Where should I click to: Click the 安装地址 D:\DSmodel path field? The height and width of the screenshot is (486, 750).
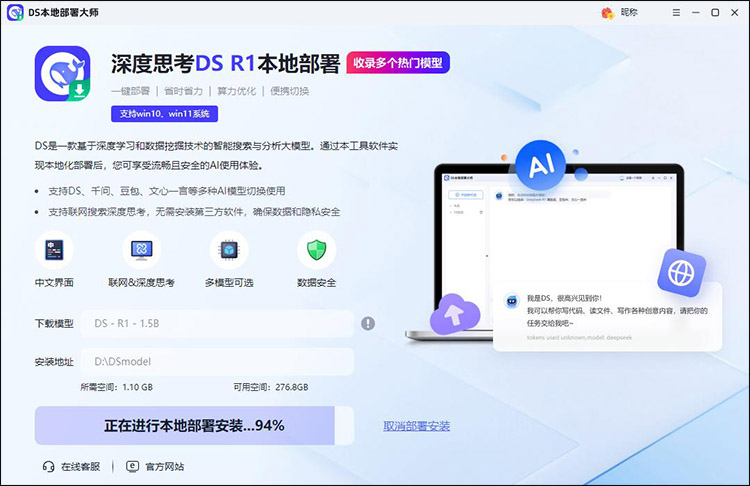218,362
